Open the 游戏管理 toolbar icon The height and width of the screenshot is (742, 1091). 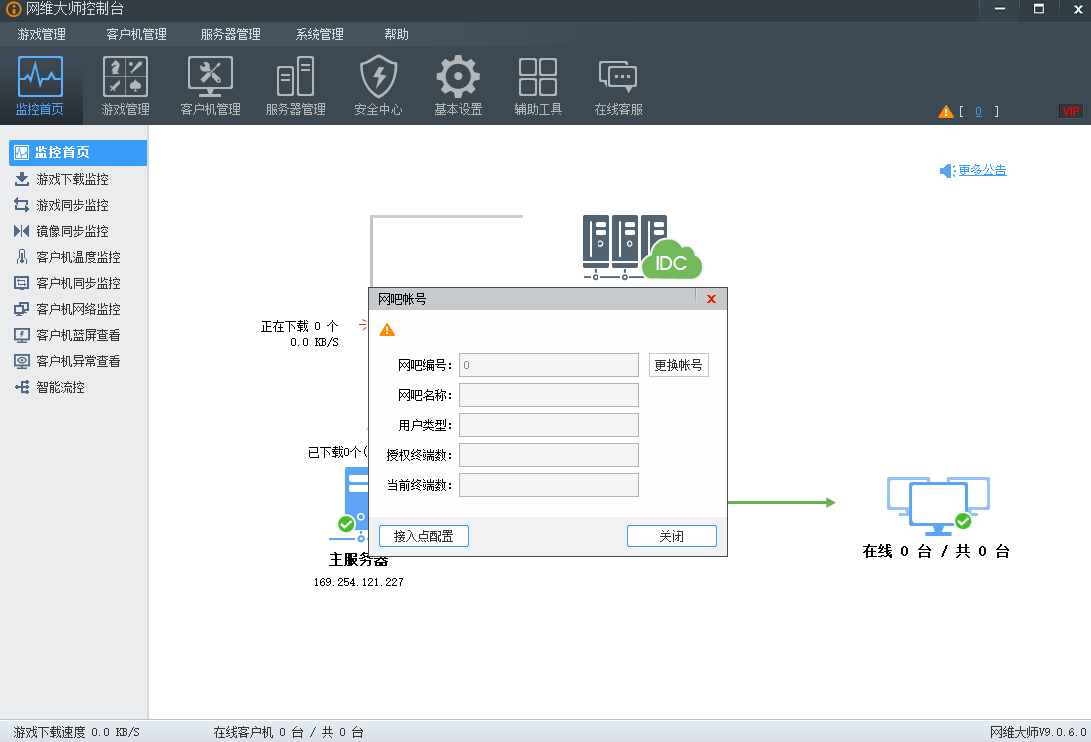[125, 77]
